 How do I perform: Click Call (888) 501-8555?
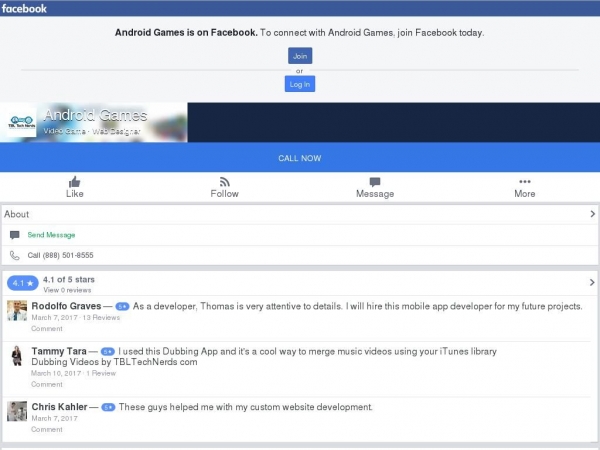tap(60, 255)
